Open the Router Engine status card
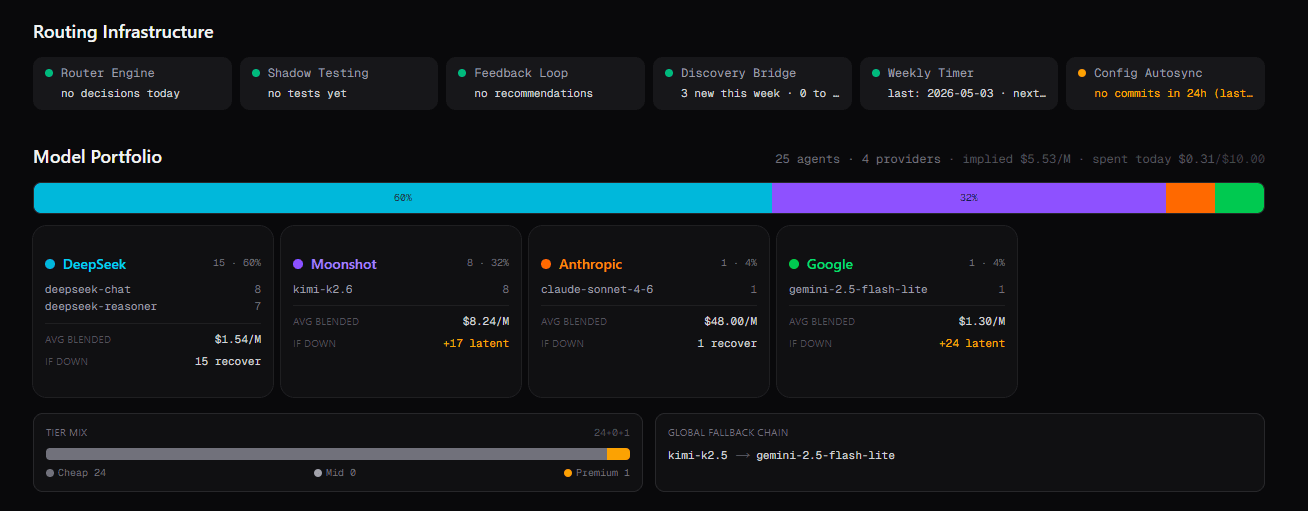1308x511 pixels. click(132, 83)
